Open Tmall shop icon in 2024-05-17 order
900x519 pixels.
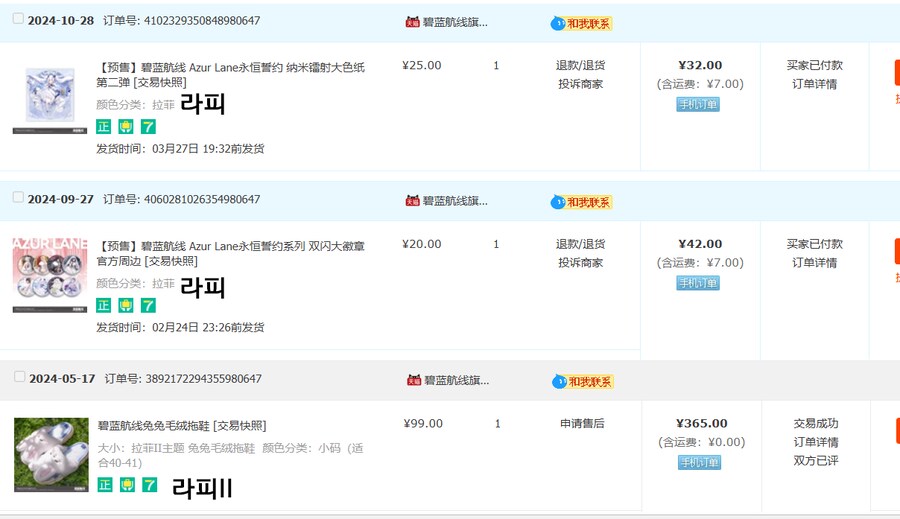(x=414, y=380)
